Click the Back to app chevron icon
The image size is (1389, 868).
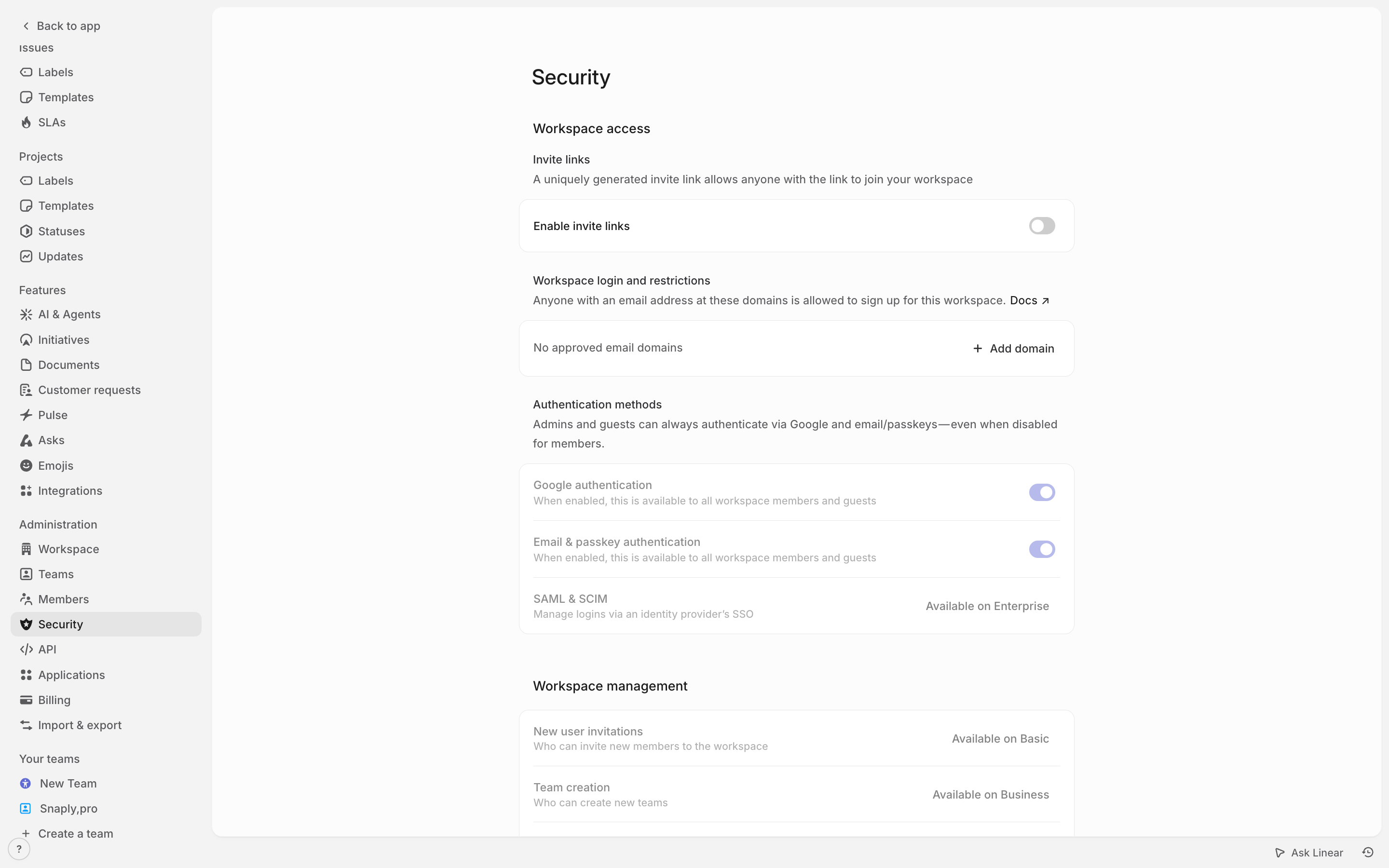(x=26, y=26)
